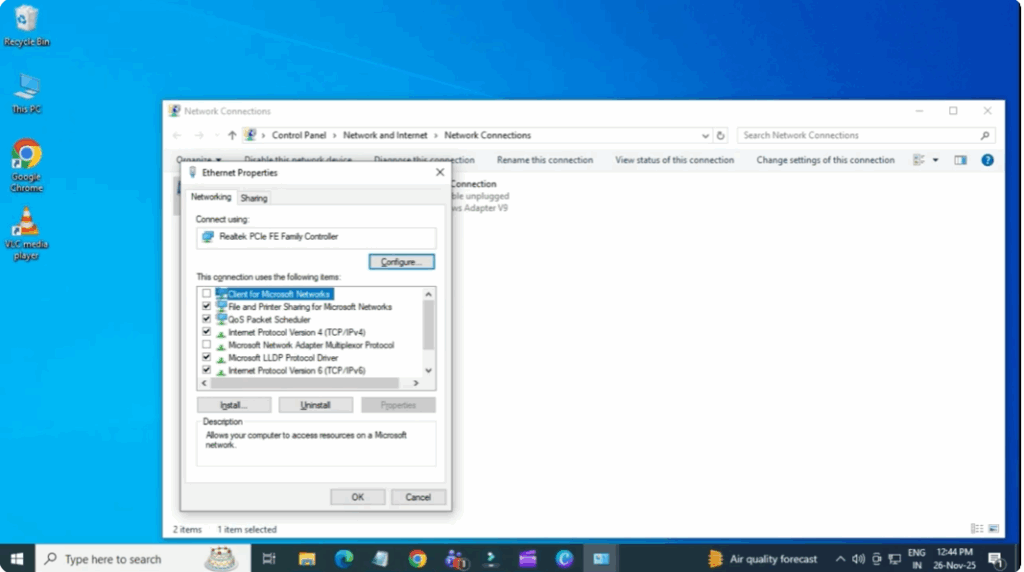Image resolution: width=1024 pixels, height=572 pixels.
Task: Launch Google Chrome from the taskbar
Action: coord(417,559)
